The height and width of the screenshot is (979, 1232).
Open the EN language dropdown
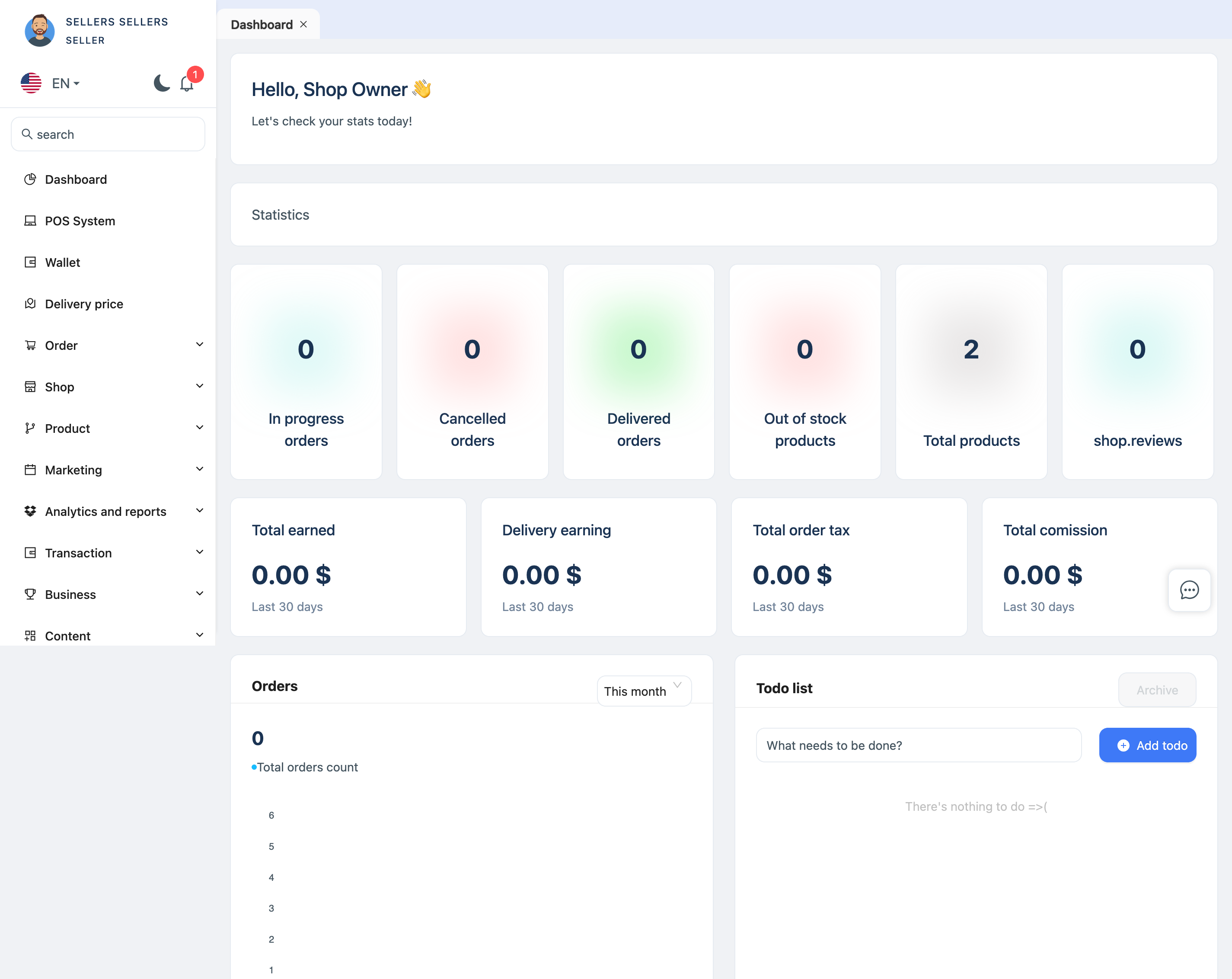click(x=65, y=83)
